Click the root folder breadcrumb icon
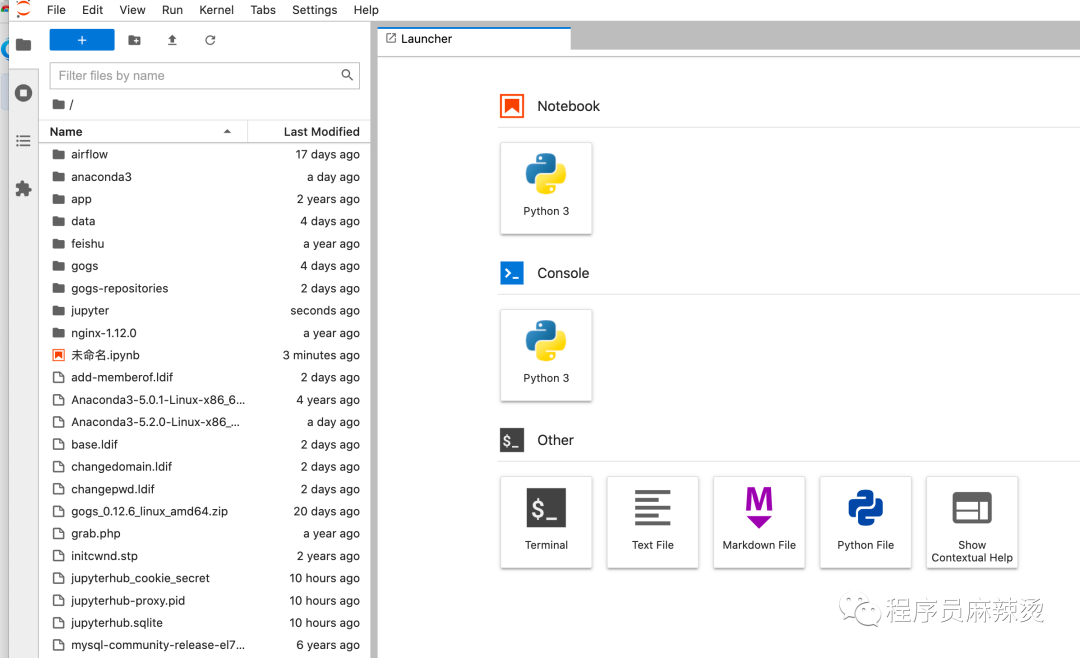1080x658 pixels. point(59,105)
